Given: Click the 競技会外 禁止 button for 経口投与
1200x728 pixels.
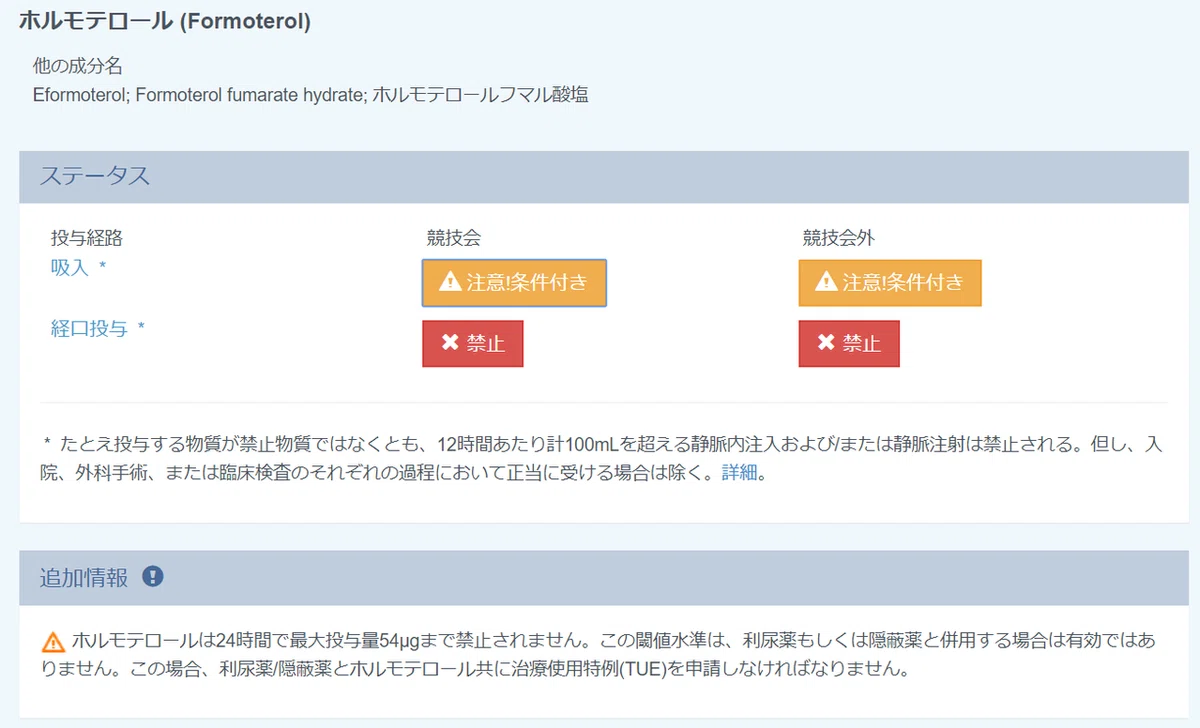Looking at the screenshot, I should 849,344.
